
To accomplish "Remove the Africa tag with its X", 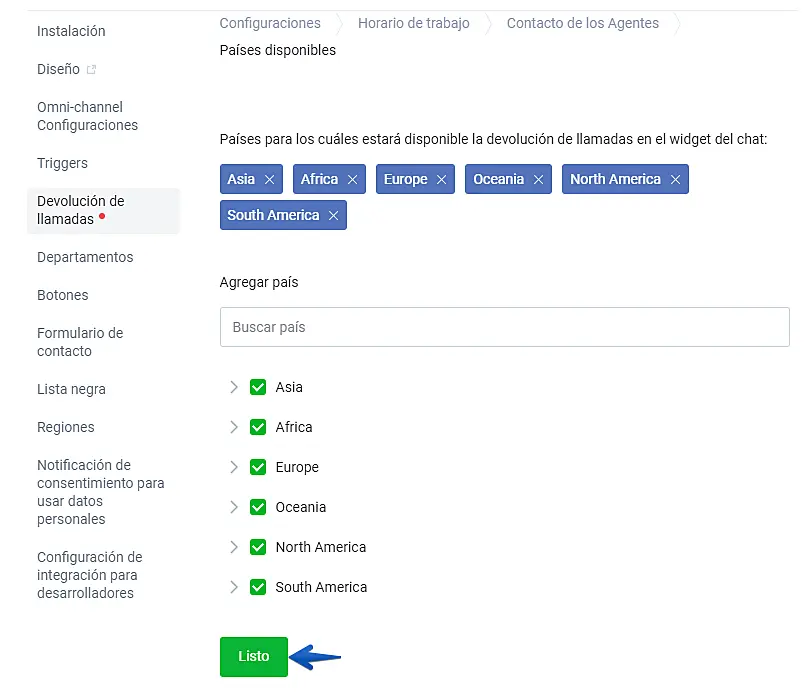I will (x=352, y=180).
